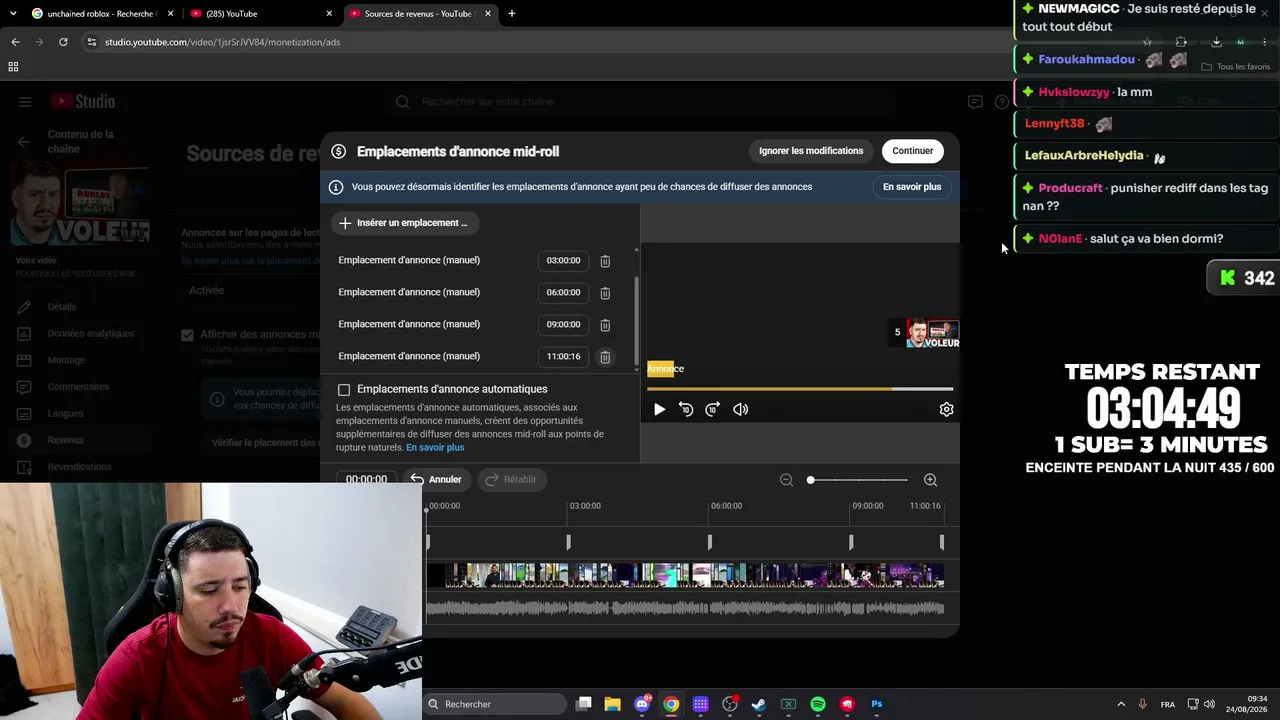This screenshot has width=1280, height=720.
Task: Open Steam from the taskbar
Action: (759, 704)
